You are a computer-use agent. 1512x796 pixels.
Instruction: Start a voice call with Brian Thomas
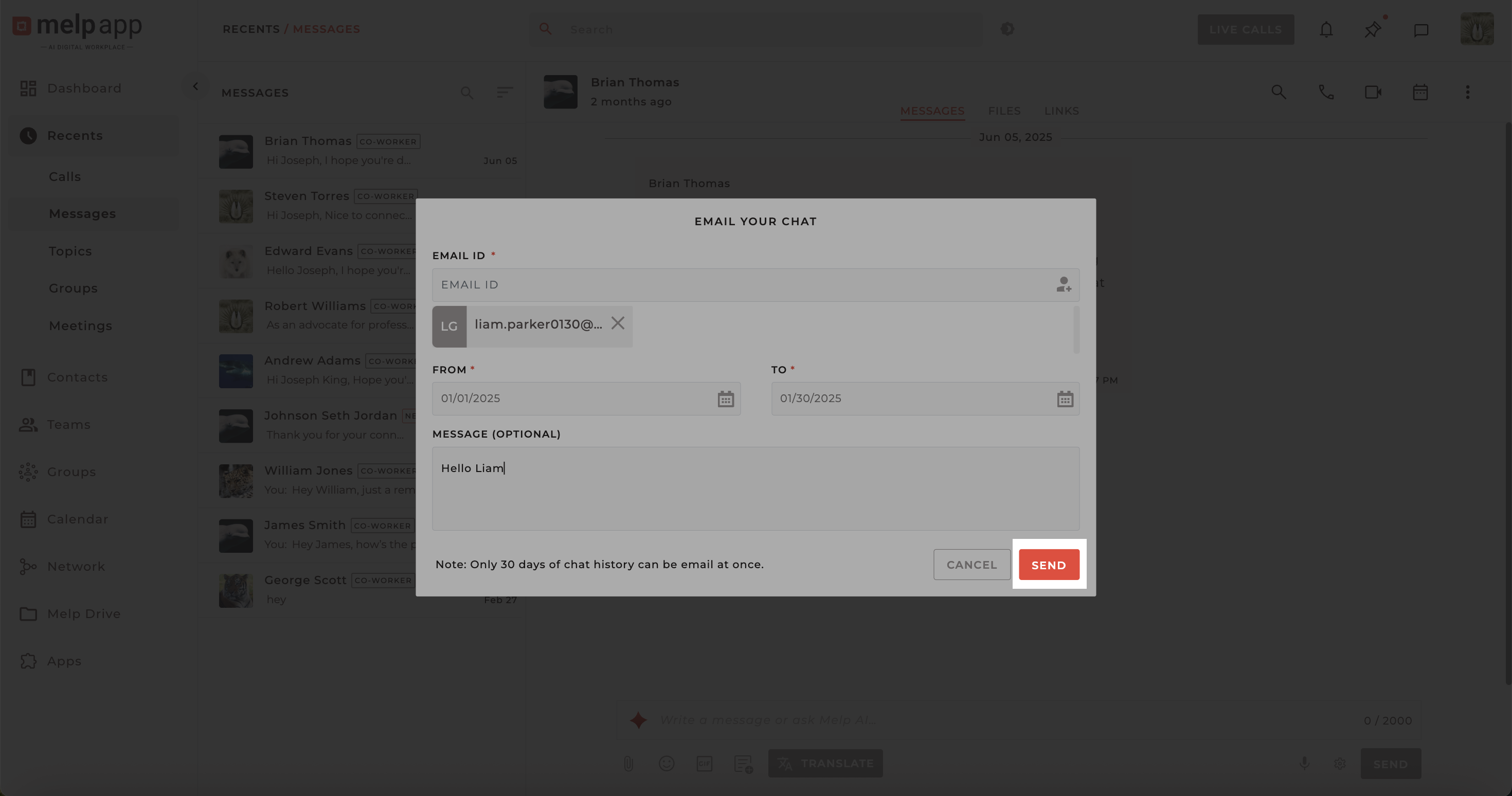1326,92
